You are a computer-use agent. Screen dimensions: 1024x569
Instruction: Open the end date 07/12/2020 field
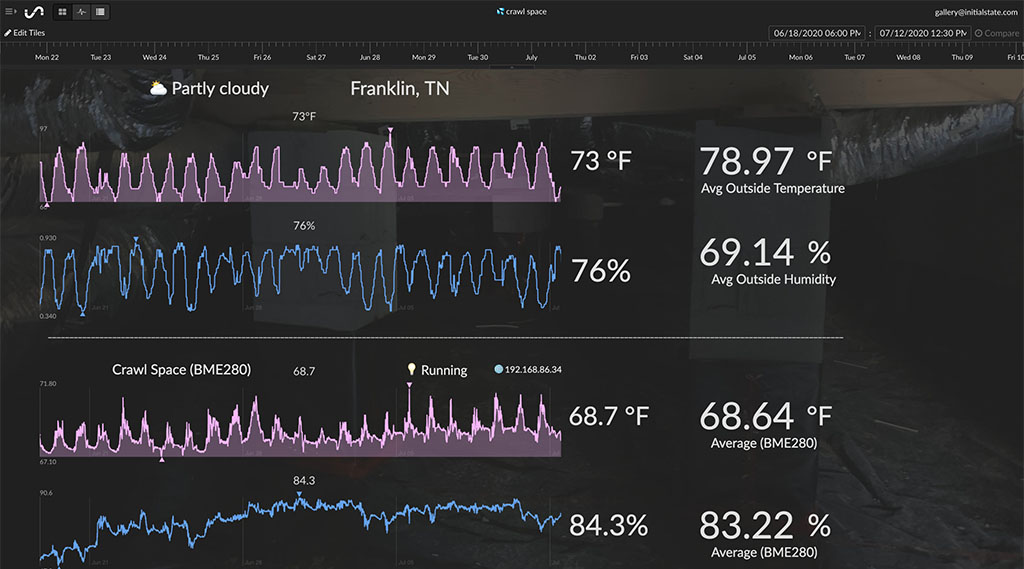tap(922, 33)
